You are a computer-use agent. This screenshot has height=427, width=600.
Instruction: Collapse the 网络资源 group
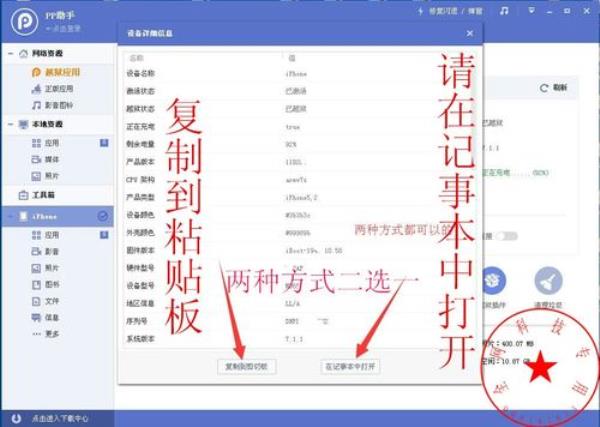[x=11, y=53]
